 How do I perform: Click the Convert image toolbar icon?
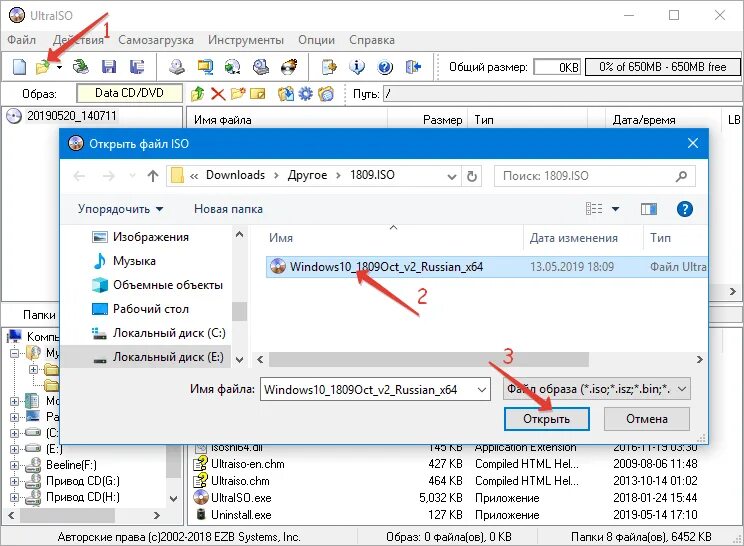[x=232, y=67]
